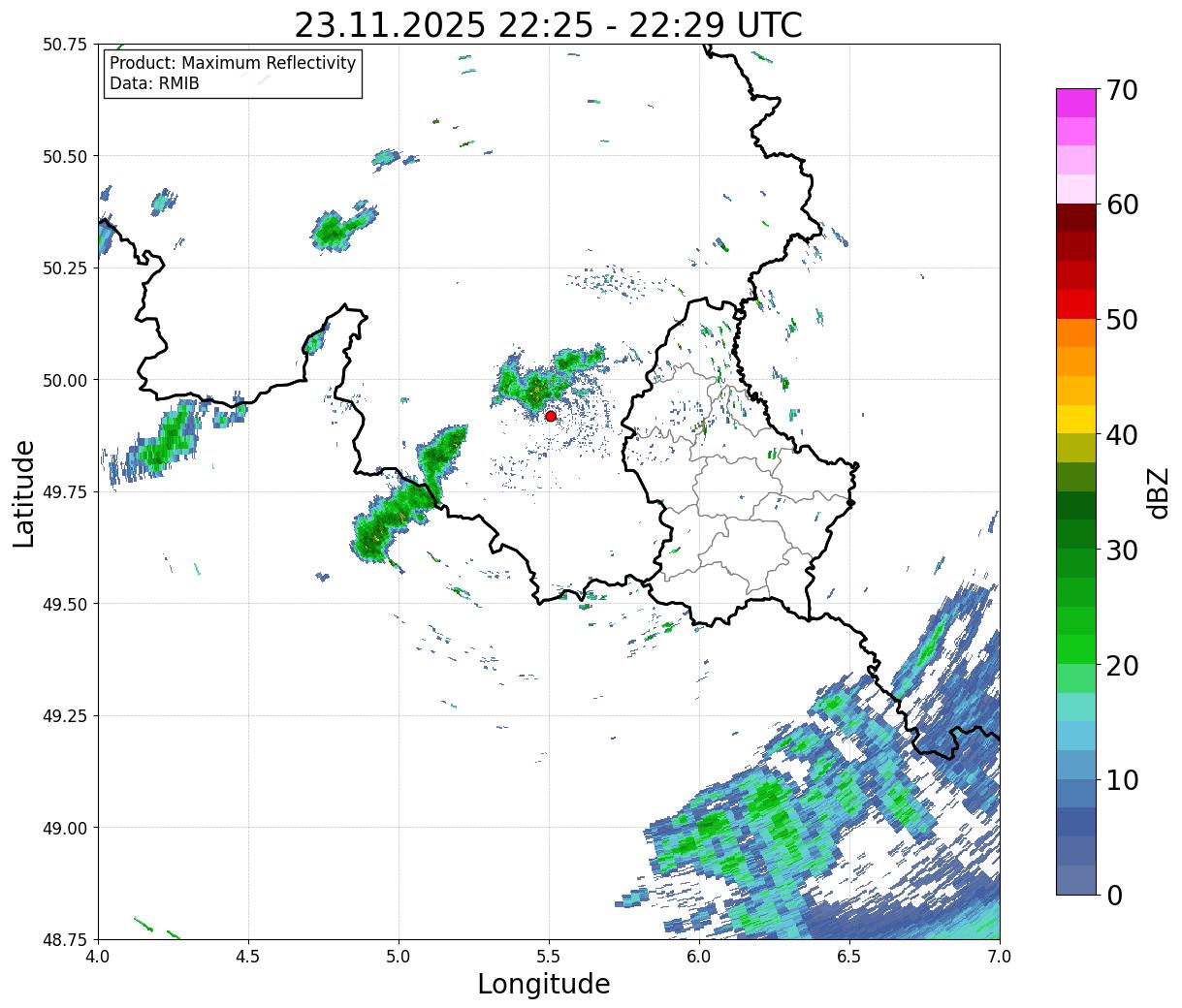Click the 'Latitude' axis label
This screenshot has height=1008, width=1182.
click(24, 493)
